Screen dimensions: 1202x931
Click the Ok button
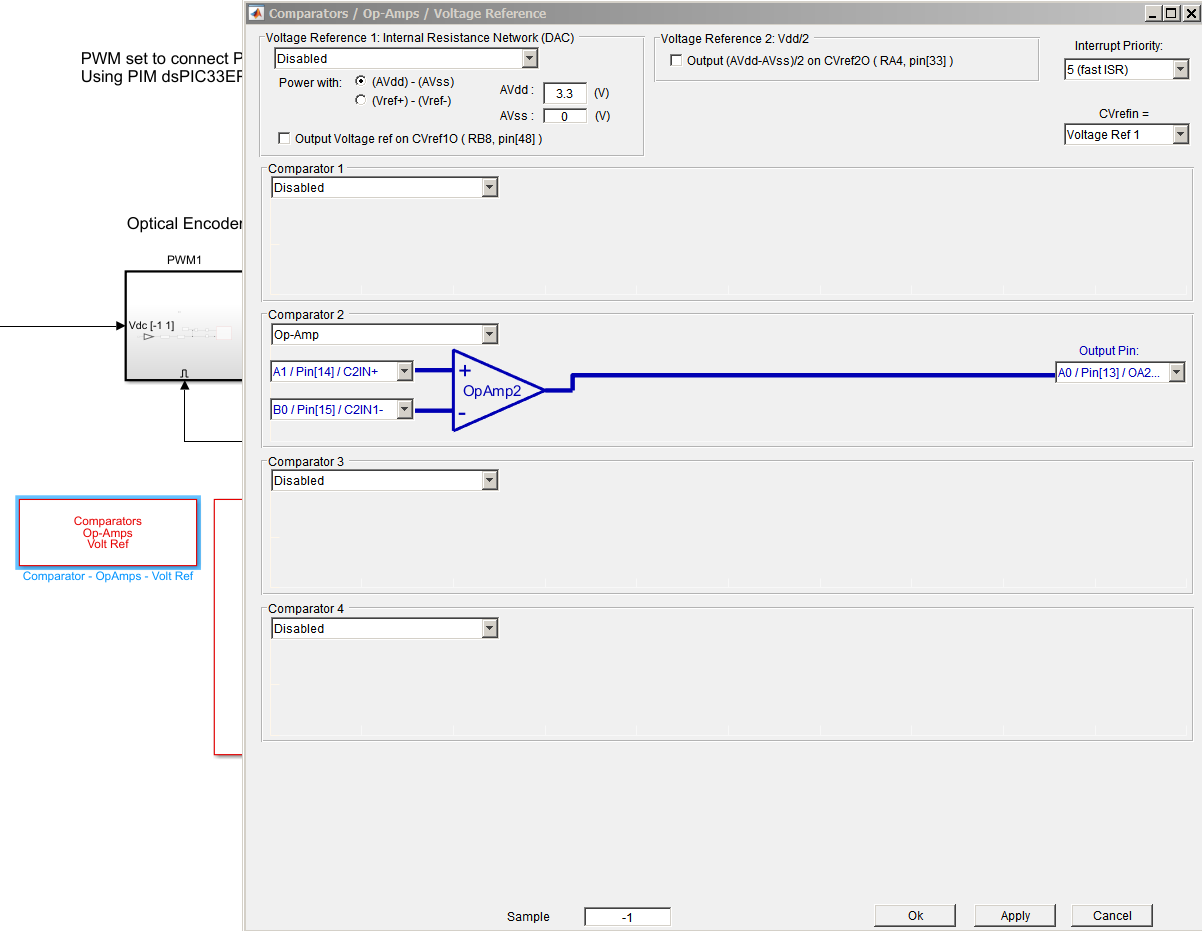pos(915,915)
